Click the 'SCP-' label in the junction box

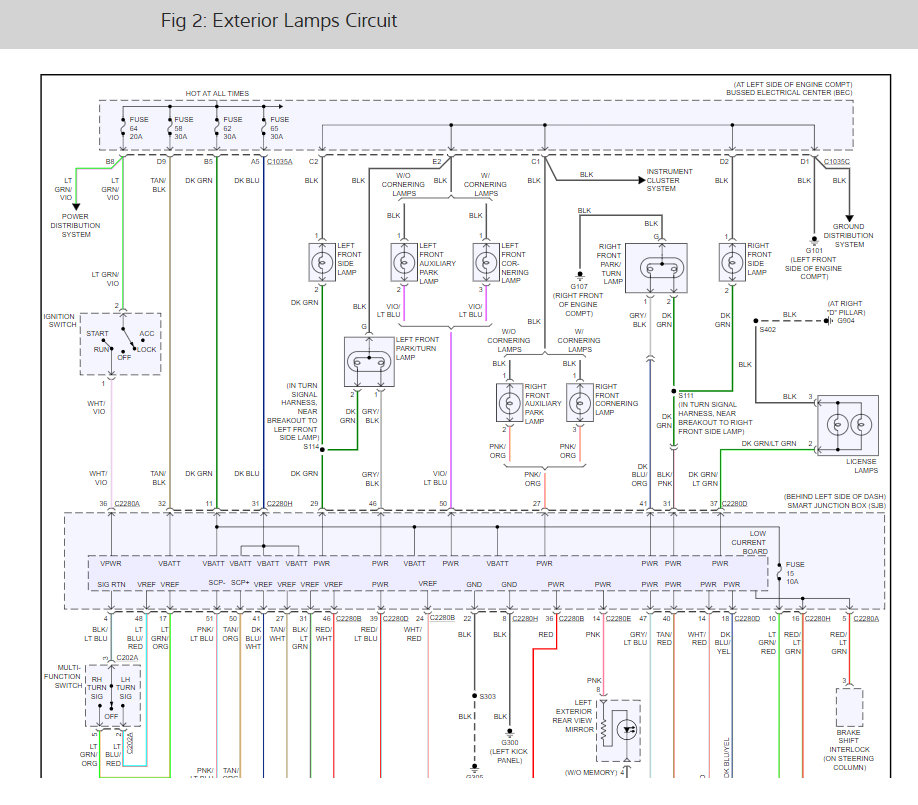pyautogui.click(x=217, y=583)
